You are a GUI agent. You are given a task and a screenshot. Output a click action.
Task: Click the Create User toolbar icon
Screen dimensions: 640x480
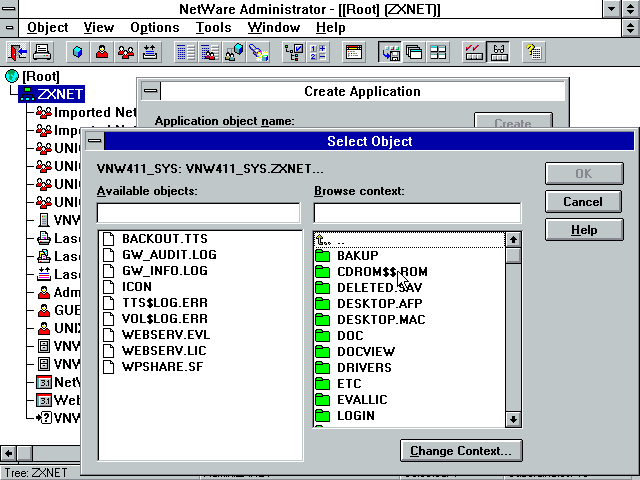pos(102,52)
